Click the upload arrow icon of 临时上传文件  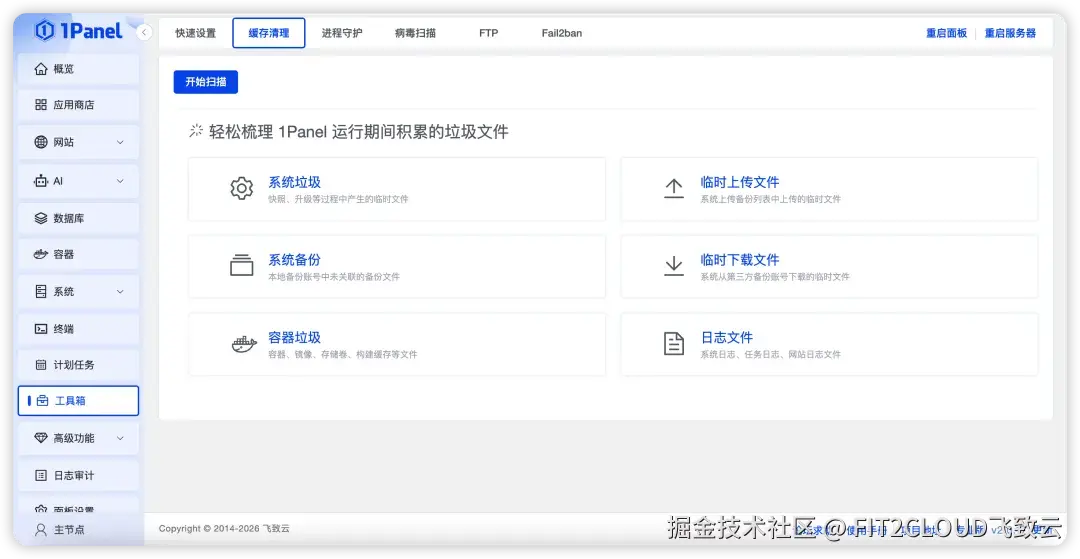point(674,189)
